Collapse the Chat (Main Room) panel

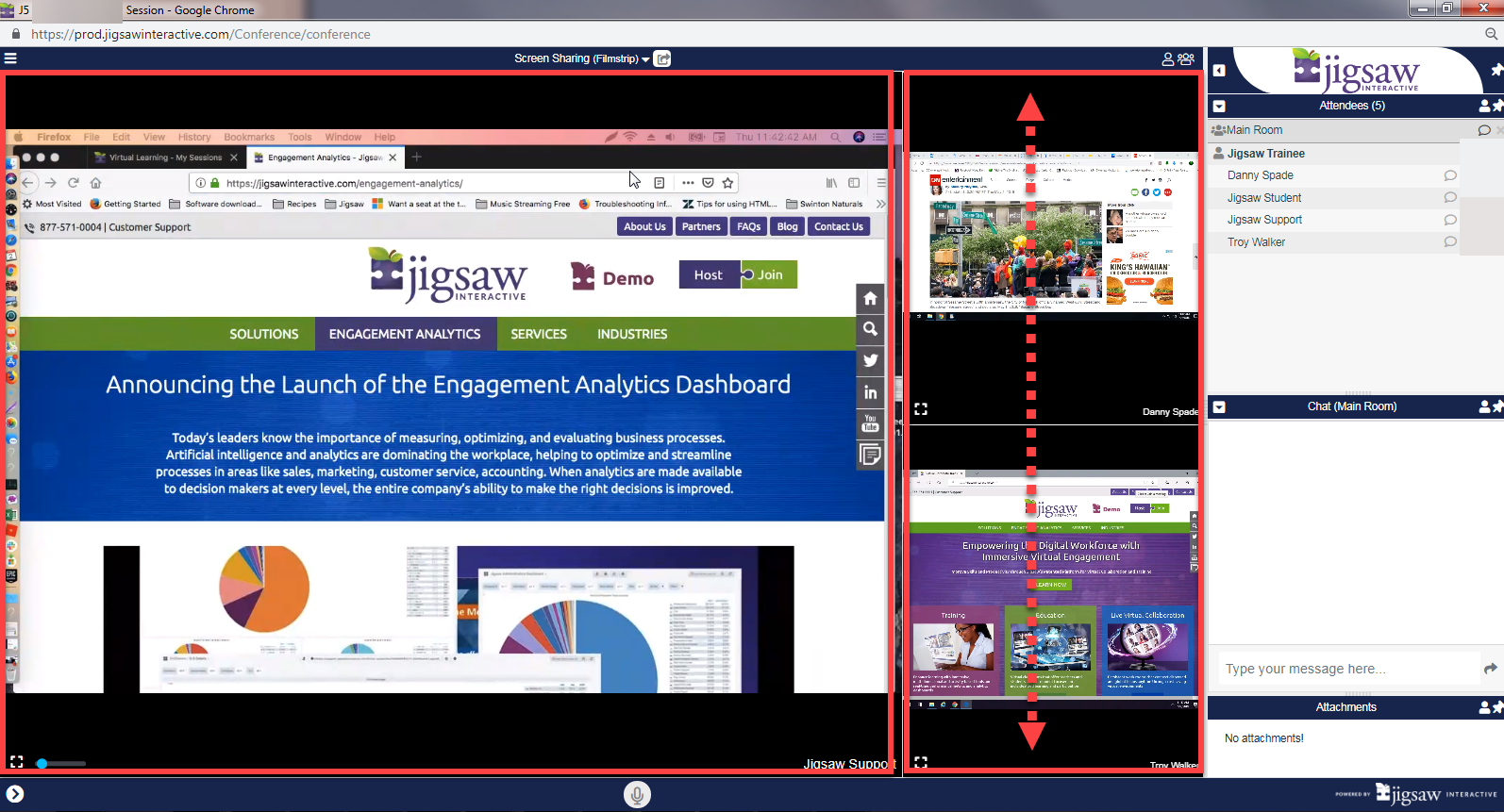click(1219, 407)
